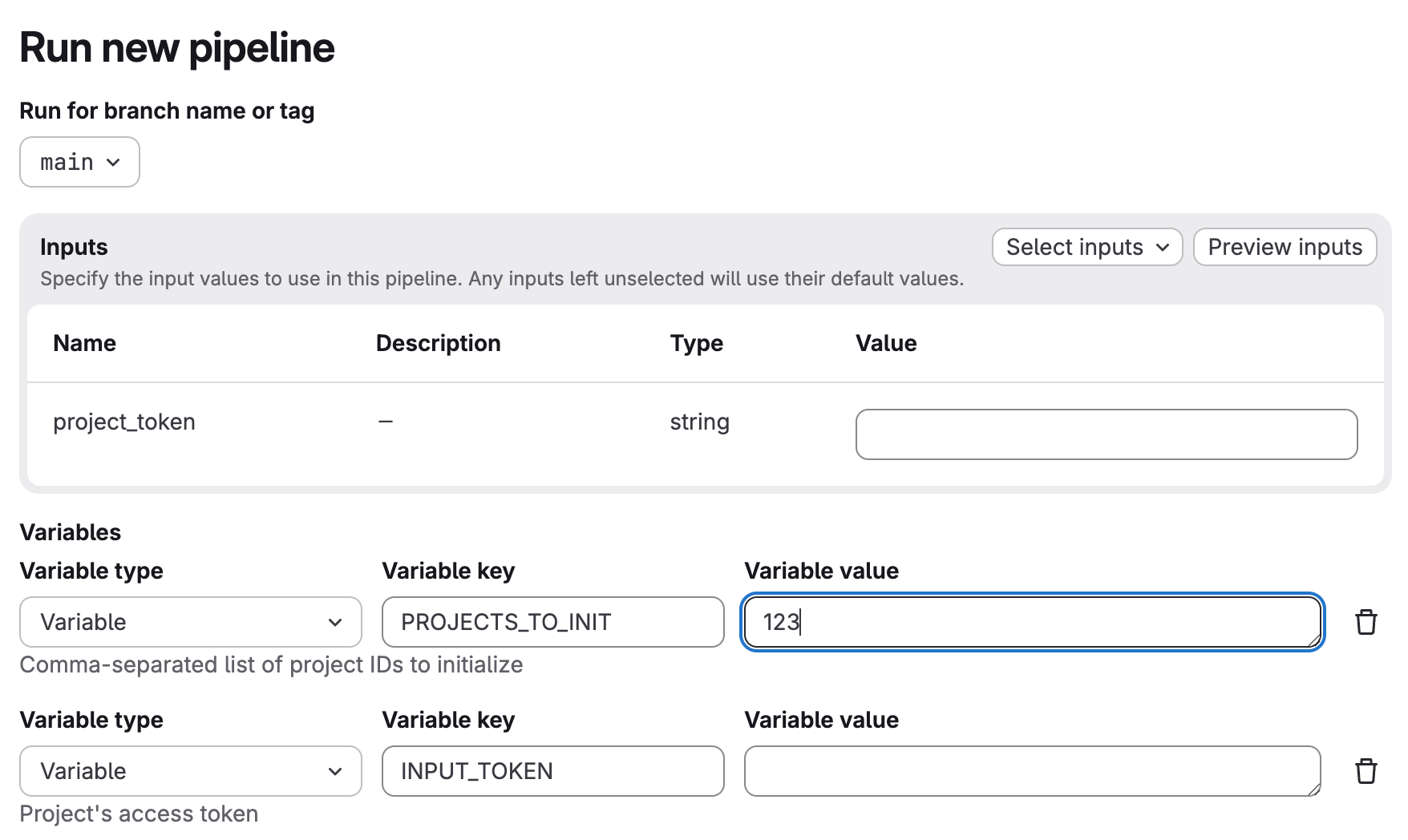Click the string type cell

point(700,422)
